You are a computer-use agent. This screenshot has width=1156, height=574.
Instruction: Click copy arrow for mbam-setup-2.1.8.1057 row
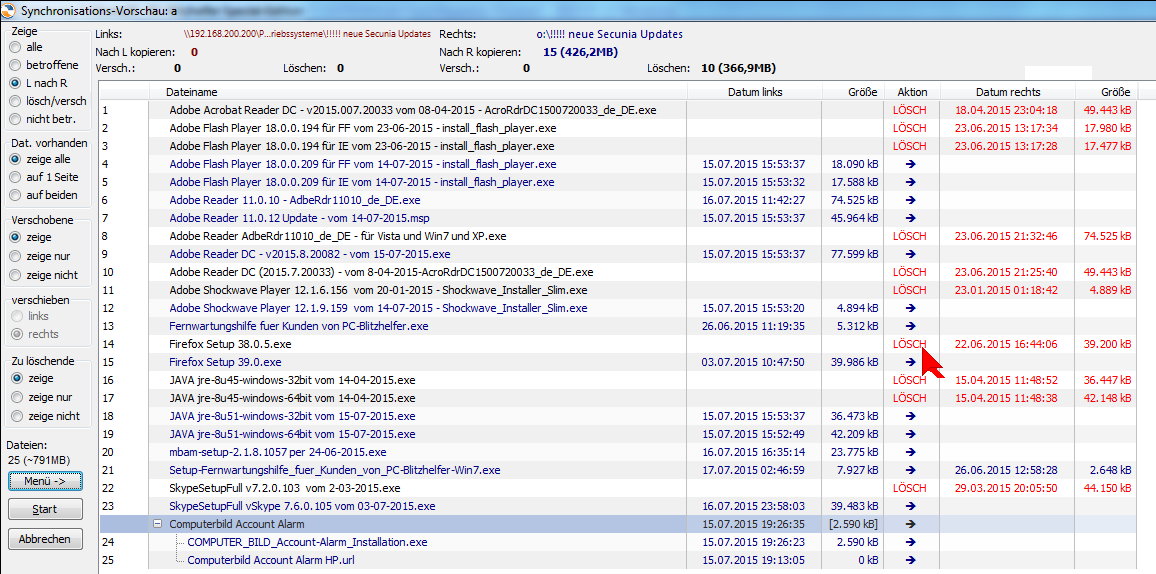tap(910, 452)
